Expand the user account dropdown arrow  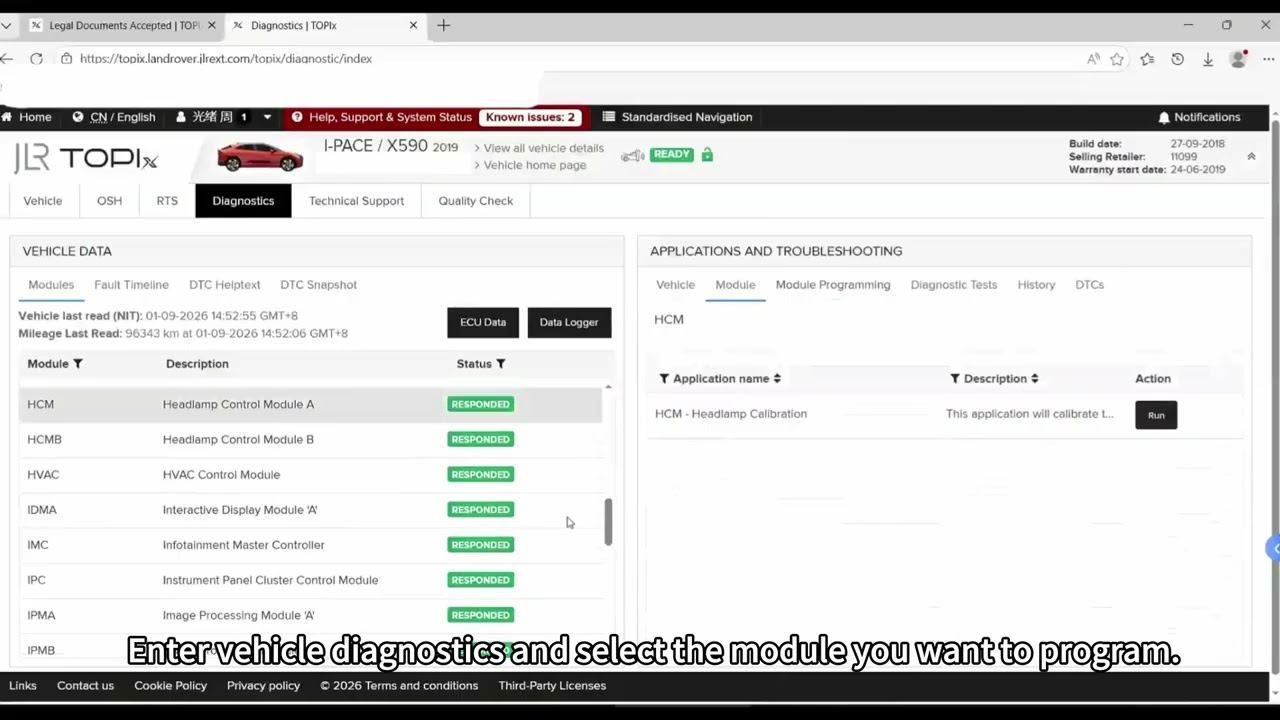[x=267, y=117]
